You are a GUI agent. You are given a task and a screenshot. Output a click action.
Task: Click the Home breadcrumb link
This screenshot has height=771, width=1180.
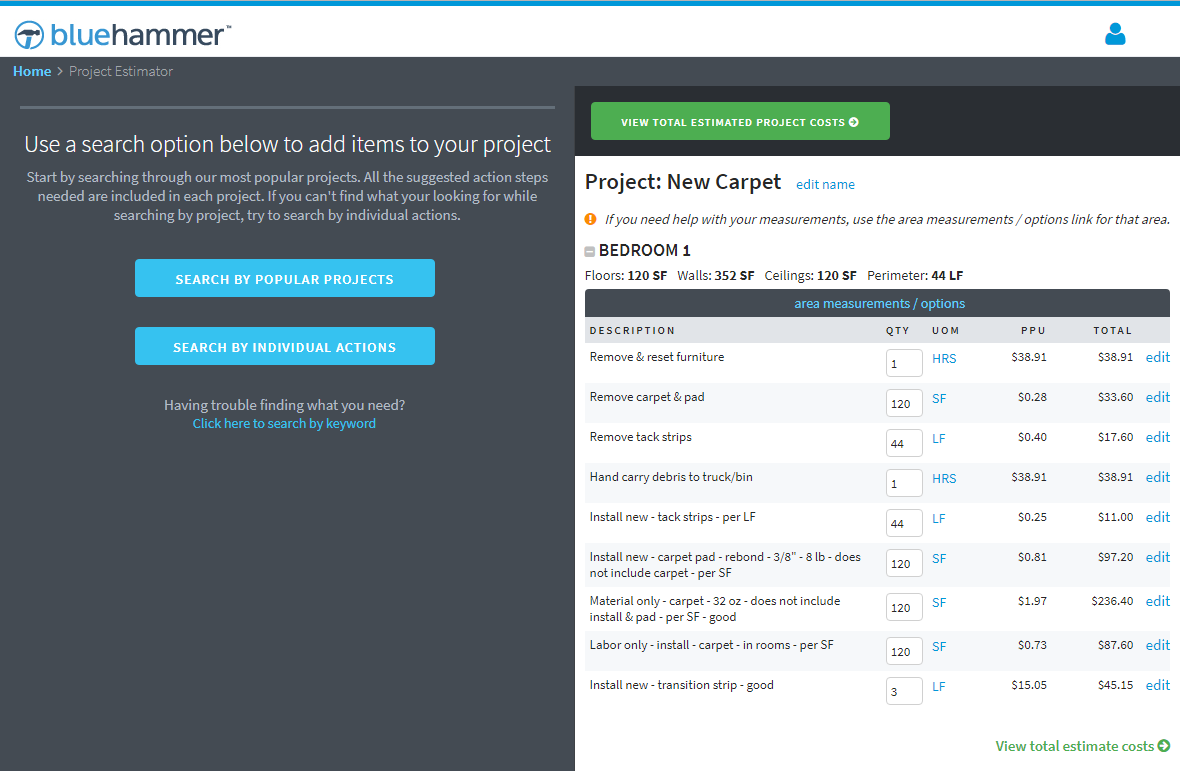[32, 71]
